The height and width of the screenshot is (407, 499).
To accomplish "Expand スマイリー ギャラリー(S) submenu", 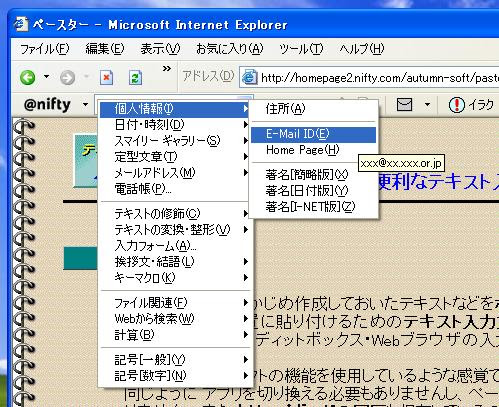I will pos(175,141).
